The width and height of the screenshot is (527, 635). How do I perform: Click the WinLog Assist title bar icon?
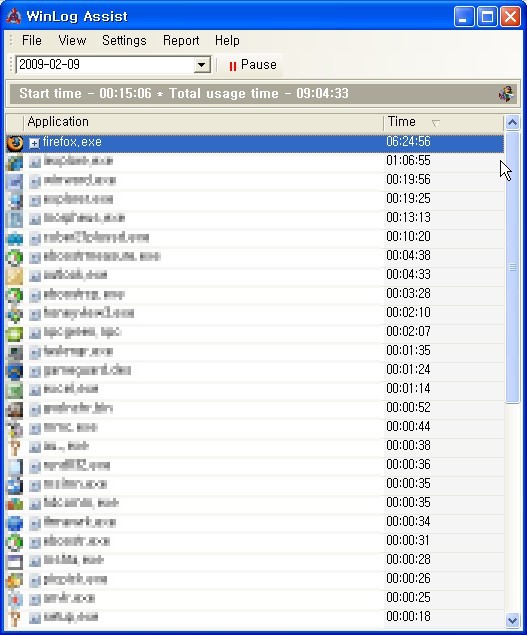pos(14,16)
